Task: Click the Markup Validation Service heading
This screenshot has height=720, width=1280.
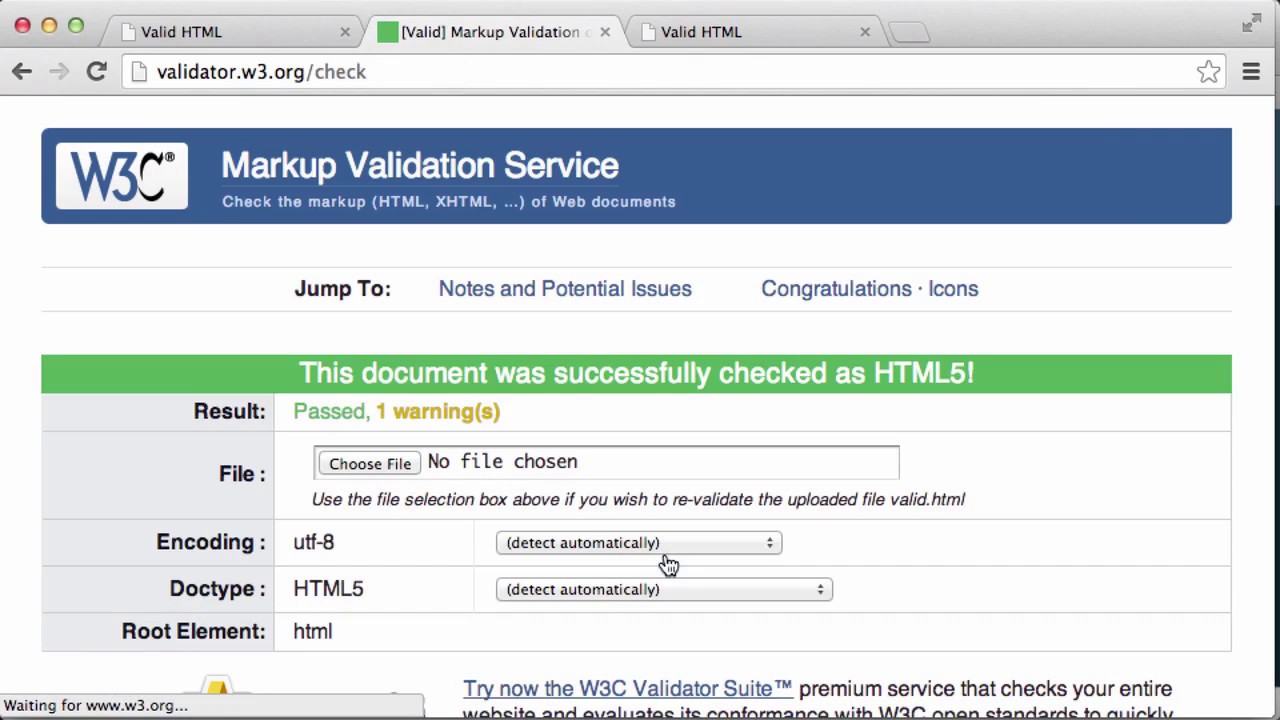Action: pos(420,166)
